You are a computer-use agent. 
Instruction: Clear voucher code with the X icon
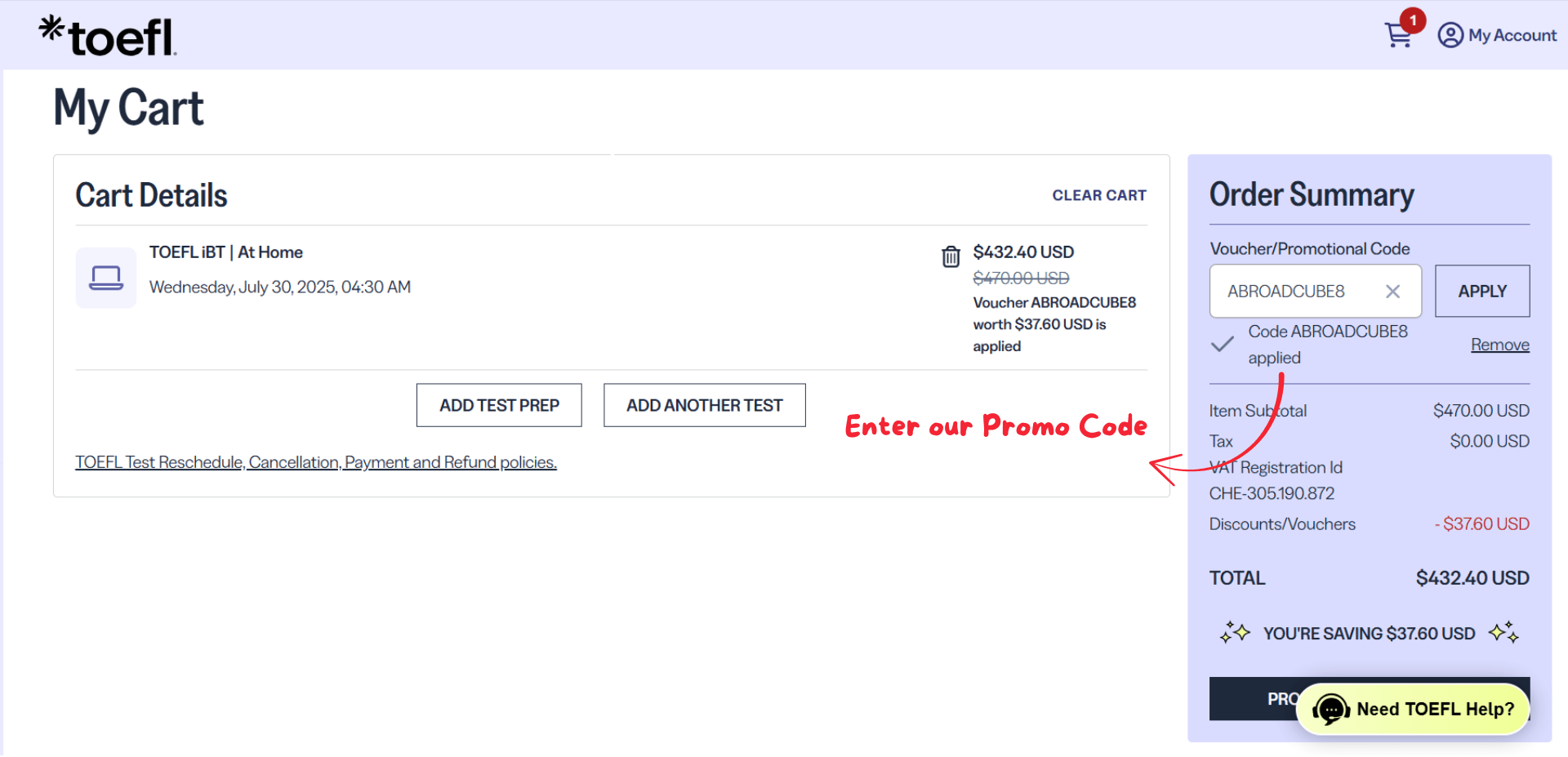(1392, 292)
